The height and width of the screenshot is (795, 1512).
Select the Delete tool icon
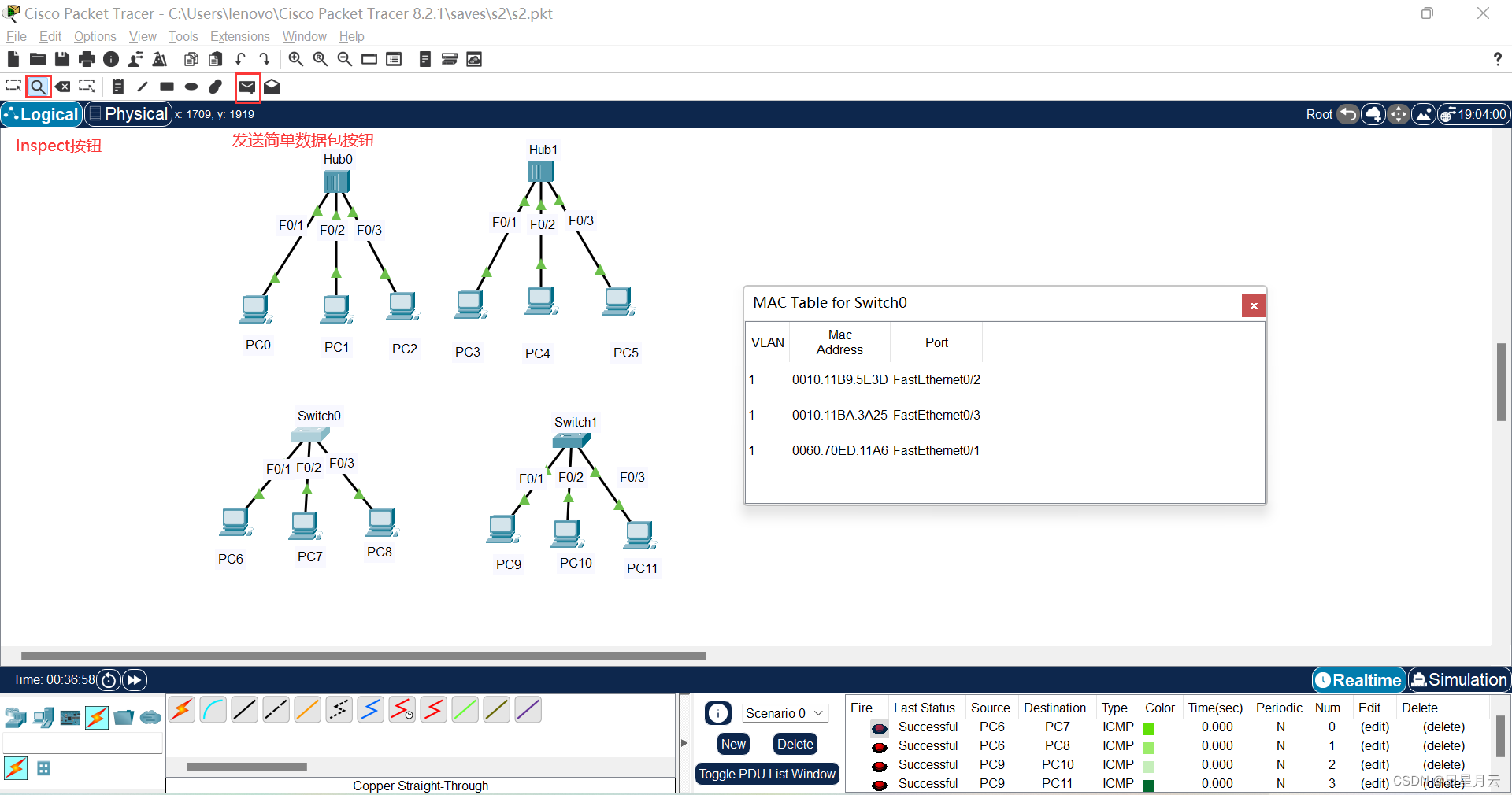point(63,87)
